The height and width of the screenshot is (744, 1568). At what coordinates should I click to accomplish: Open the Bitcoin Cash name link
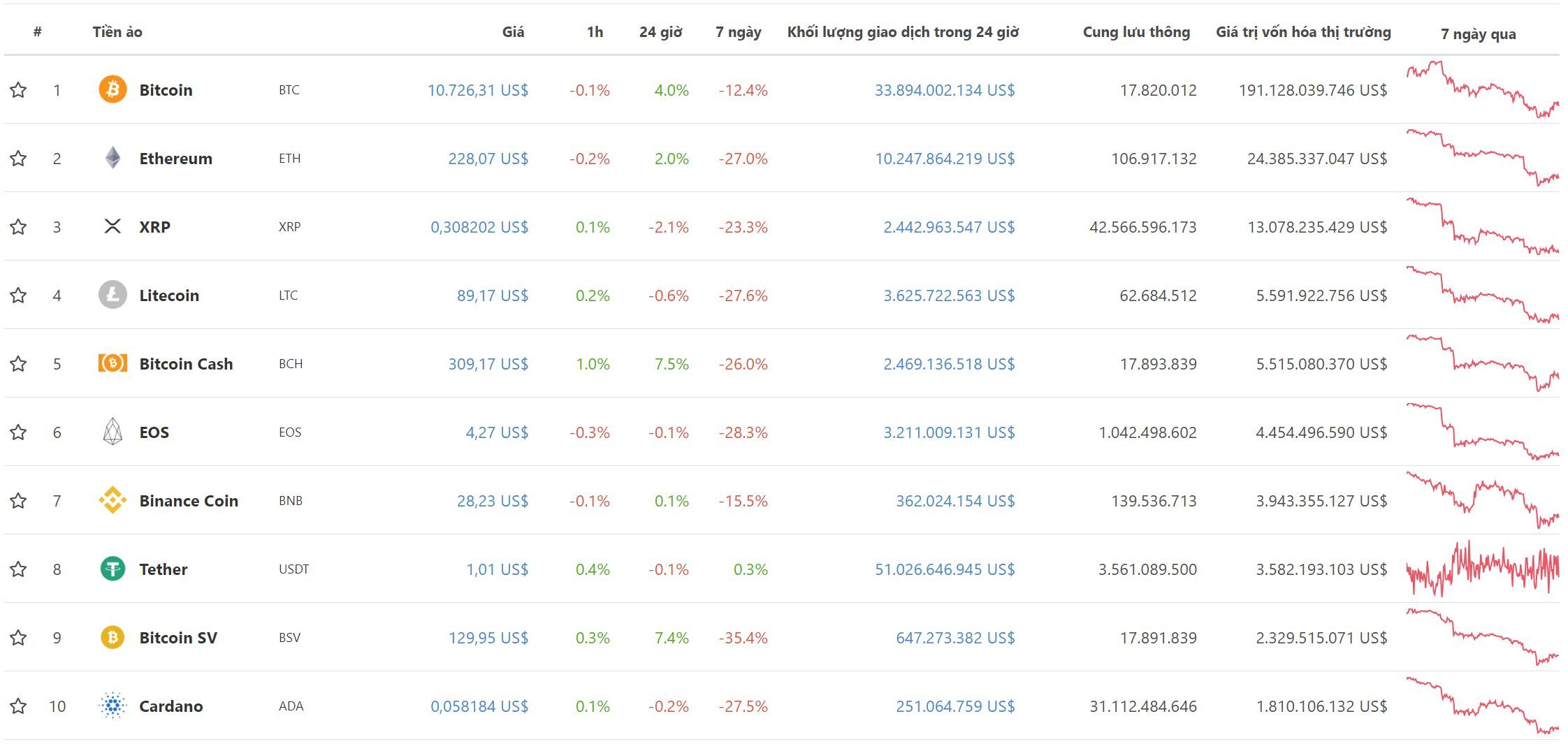186,363
